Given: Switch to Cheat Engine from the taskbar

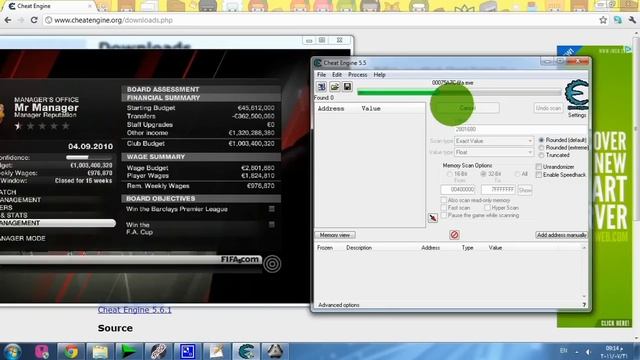Looking at the screenshot, I should click(x=246, y=351).
